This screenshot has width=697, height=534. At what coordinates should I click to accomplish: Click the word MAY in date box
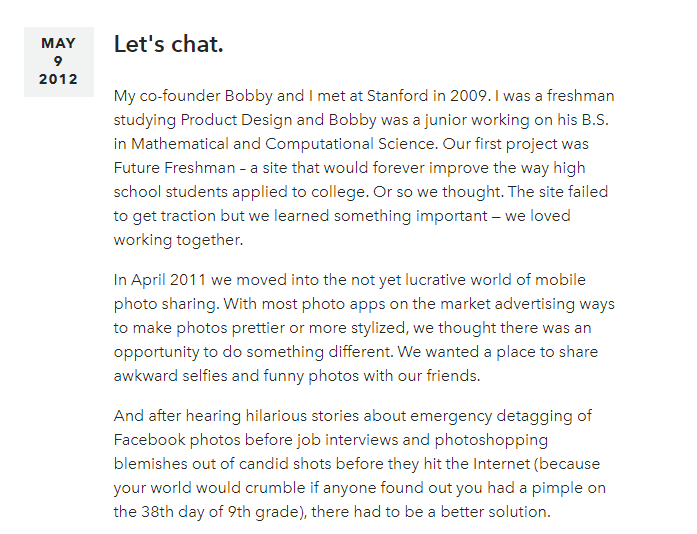(x=59, y=43)
